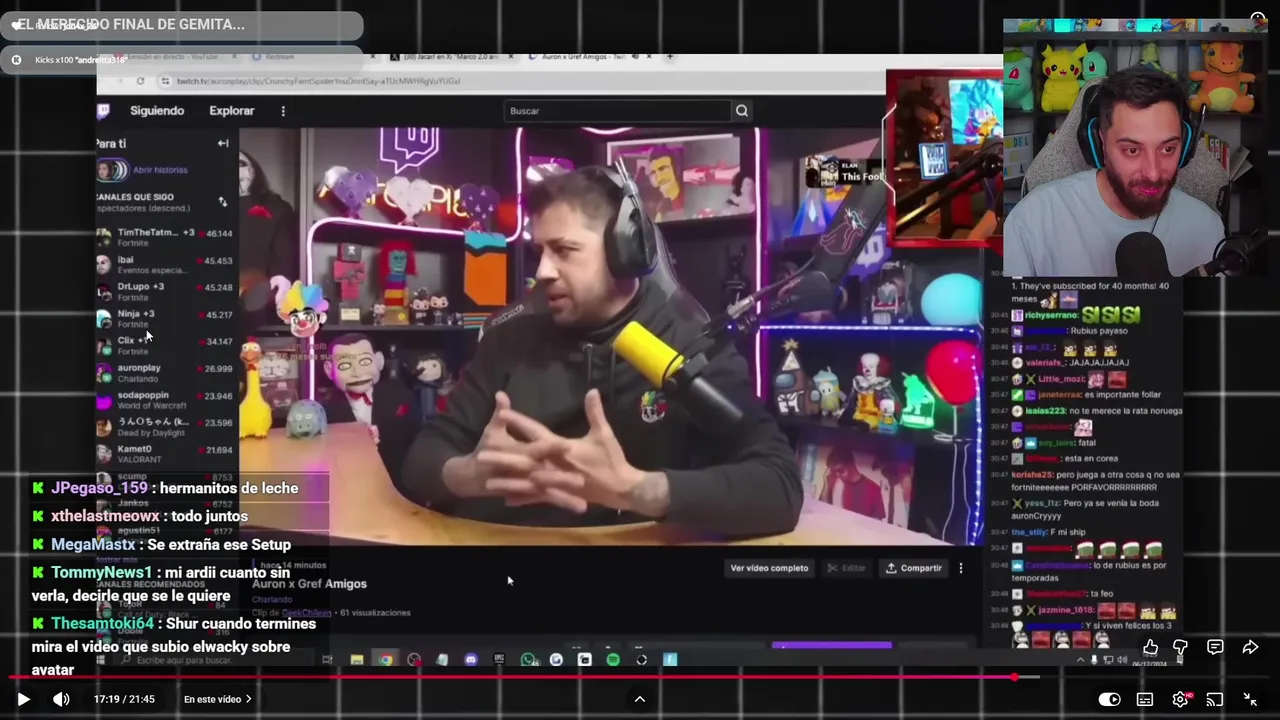Click the twitch.tv address bar URL

318,81
